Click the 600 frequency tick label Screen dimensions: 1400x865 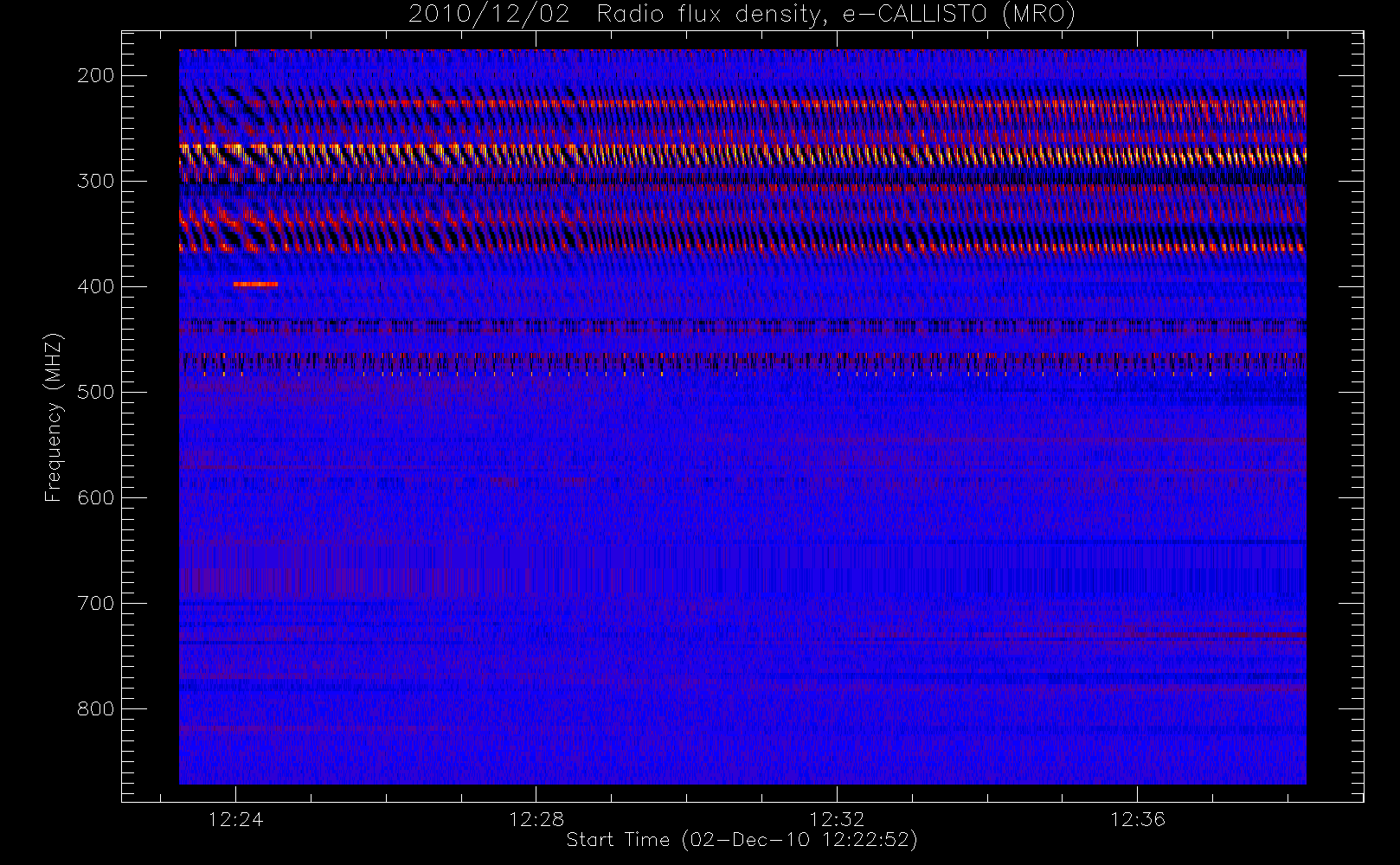[96, 497]
